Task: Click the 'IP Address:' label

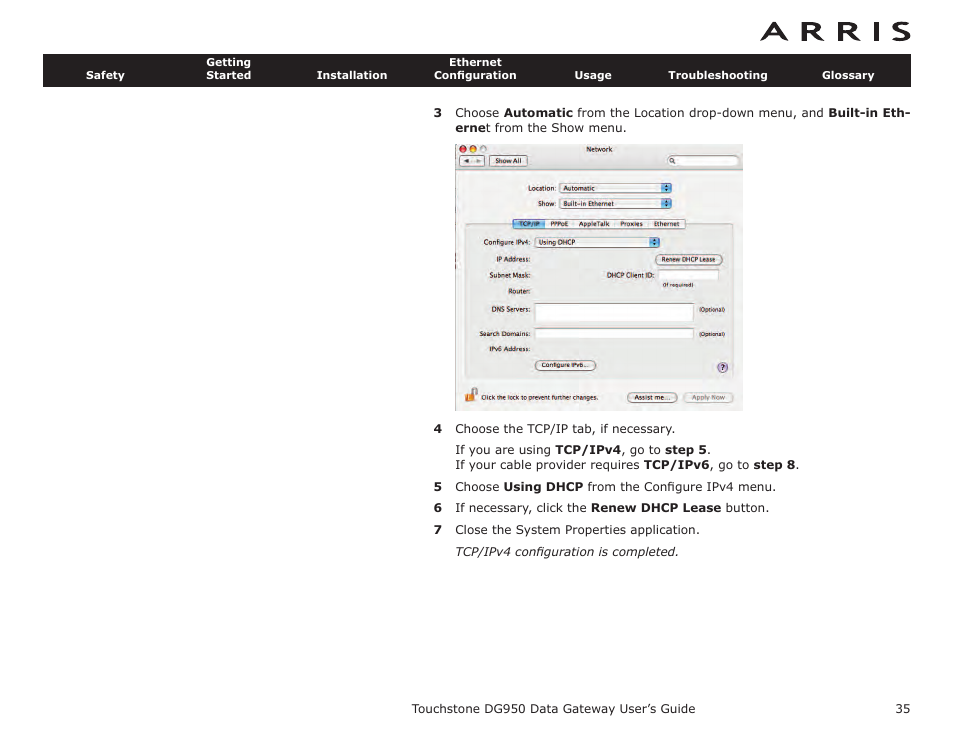Action: [x=513, y=260]
